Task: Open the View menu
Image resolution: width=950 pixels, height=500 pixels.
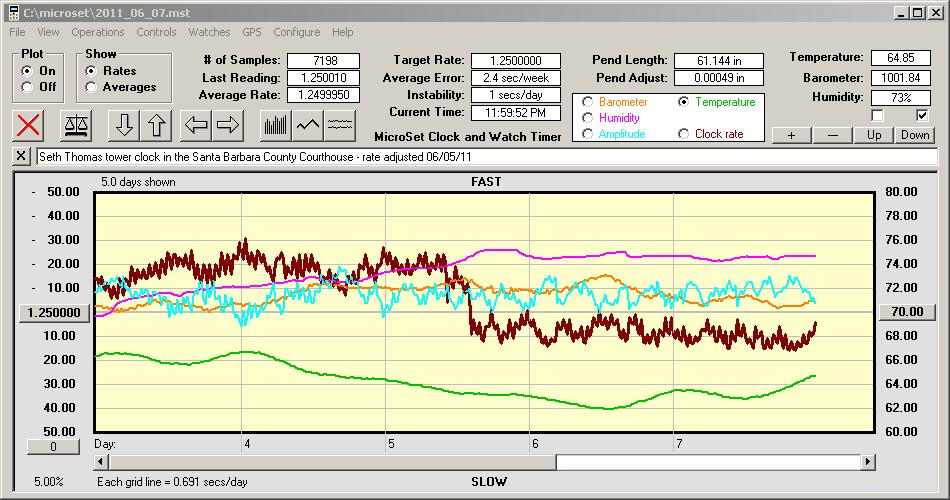Action: tap(48, 32)
